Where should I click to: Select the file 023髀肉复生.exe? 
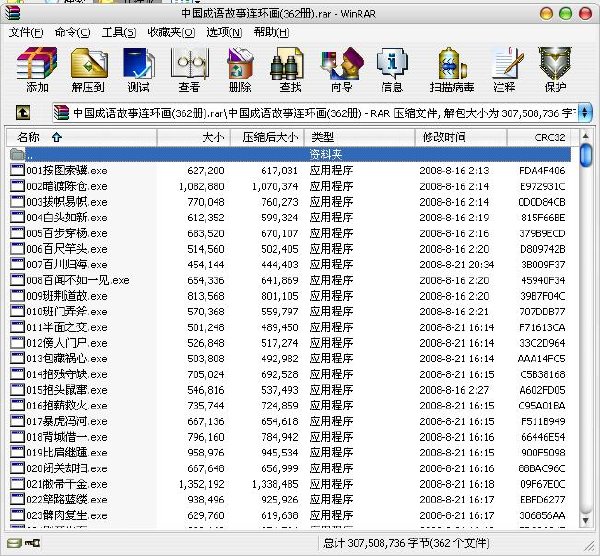67,515
